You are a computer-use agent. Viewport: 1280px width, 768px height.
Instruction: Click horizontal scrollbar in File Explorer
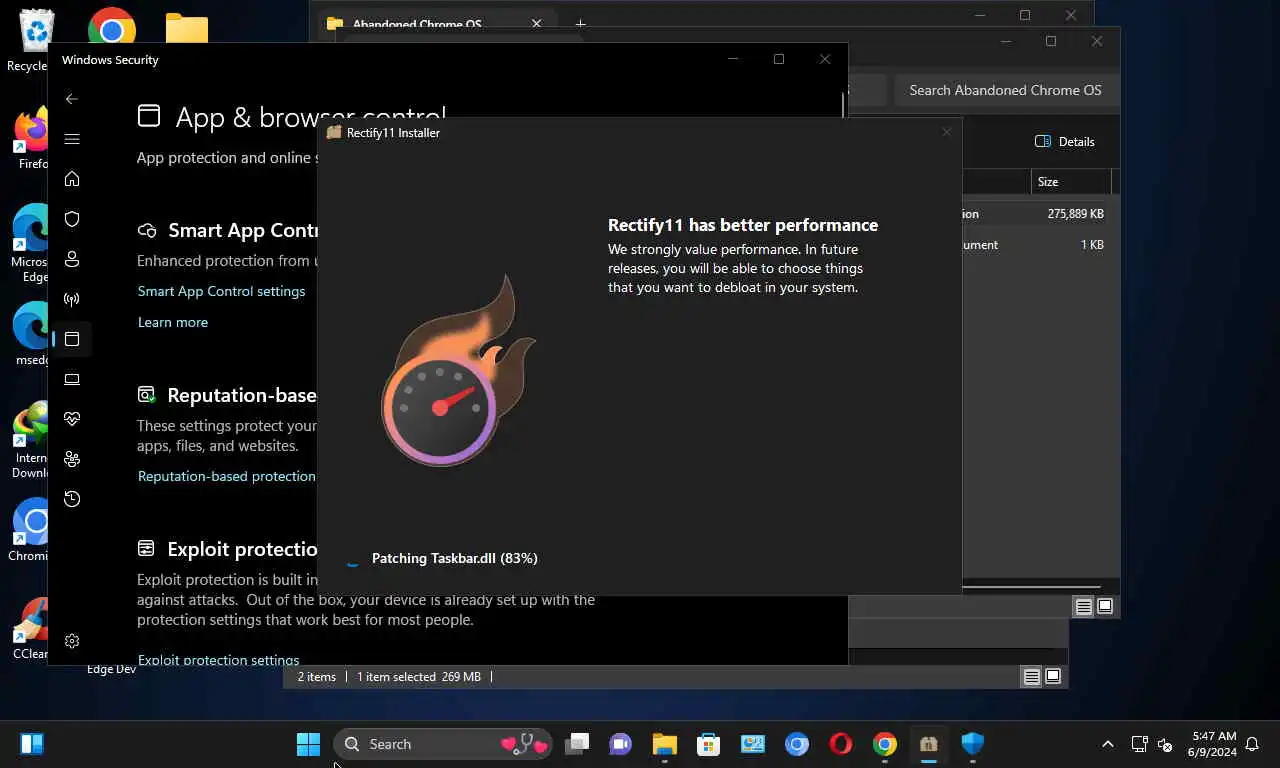pyautogui.click(x=1031, y=586)
